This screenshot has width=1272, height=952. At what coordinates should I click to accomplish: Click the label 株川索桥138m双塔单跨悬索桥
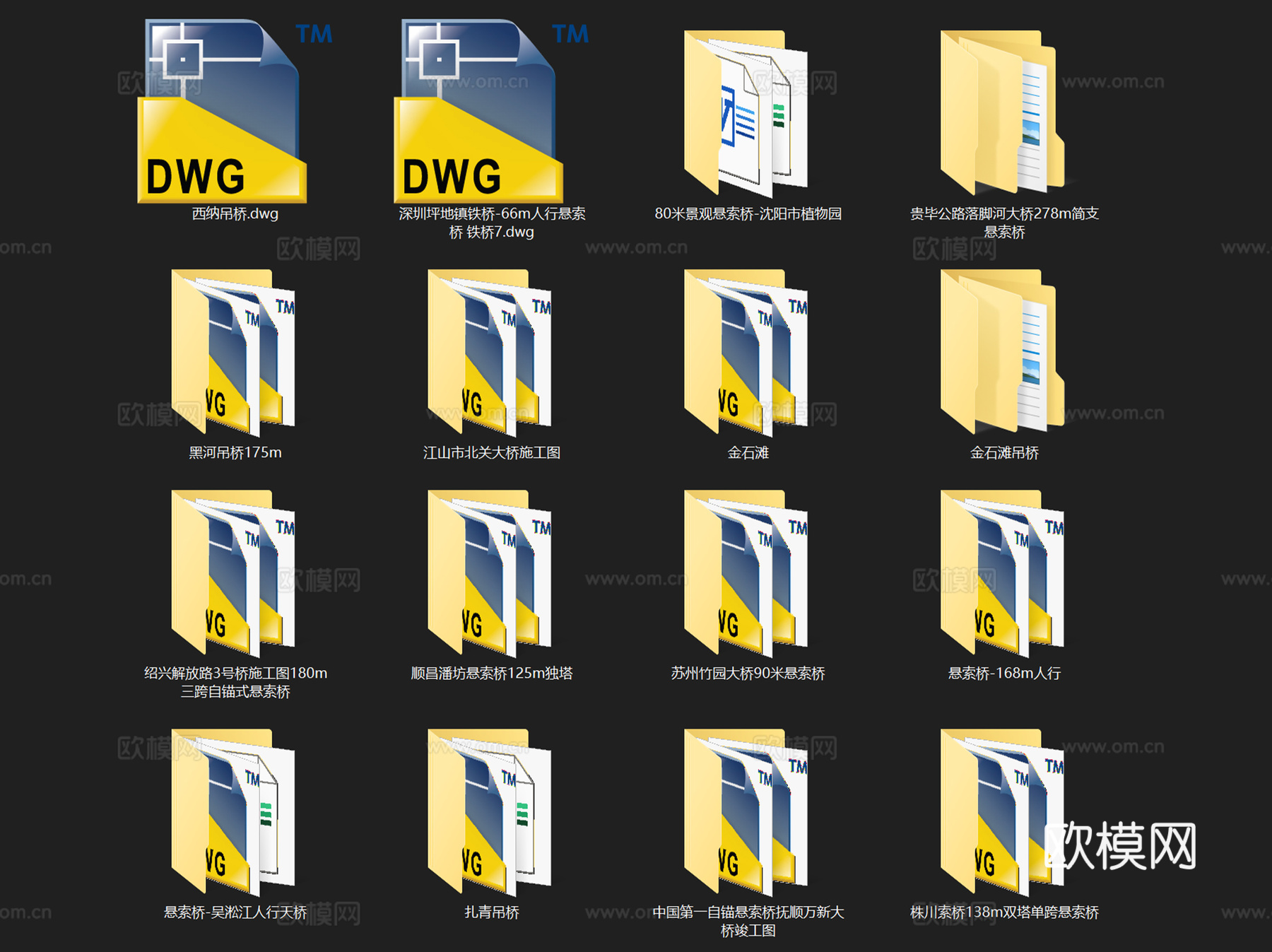click(1004, 912)
